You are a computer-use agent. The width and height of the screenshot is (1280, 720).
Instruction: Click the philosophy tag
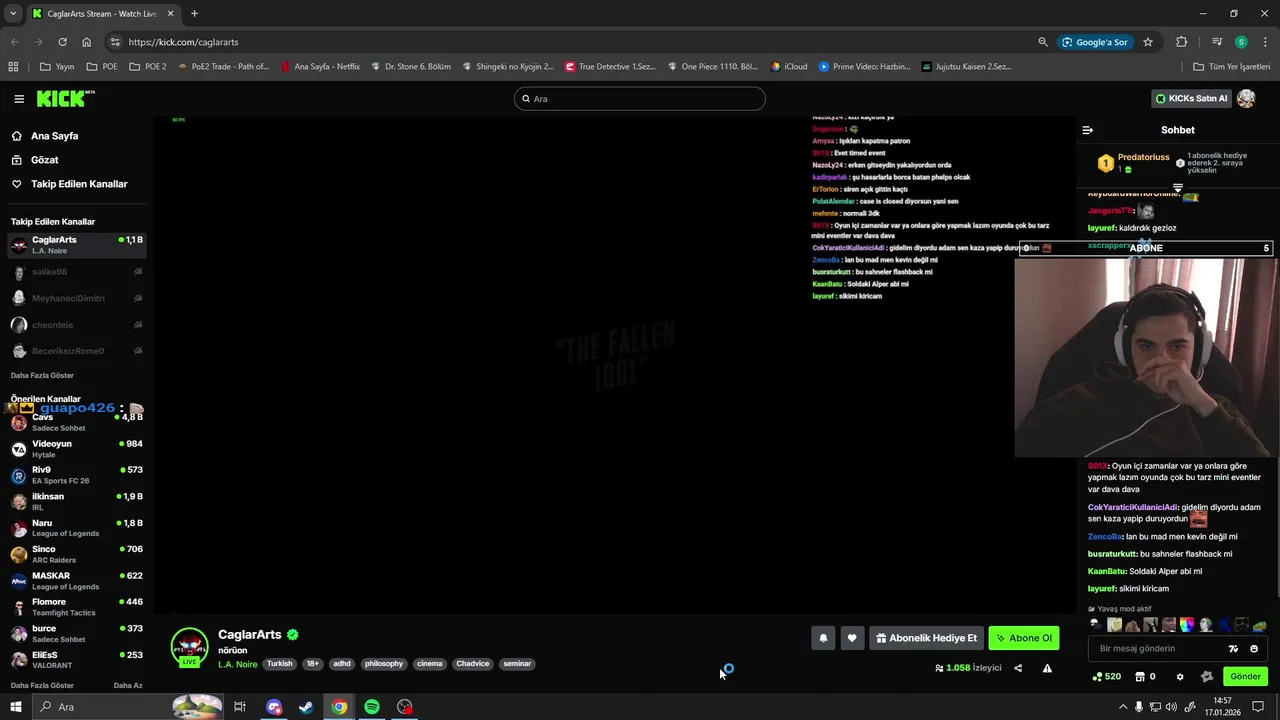tap(384, 664)
